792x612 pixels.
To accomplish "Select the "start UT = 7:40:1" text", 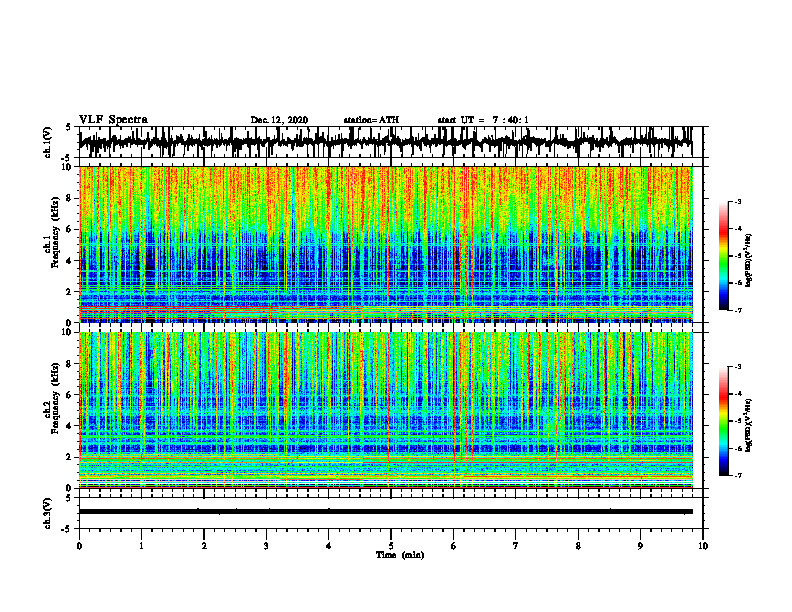I will [483, 120].
